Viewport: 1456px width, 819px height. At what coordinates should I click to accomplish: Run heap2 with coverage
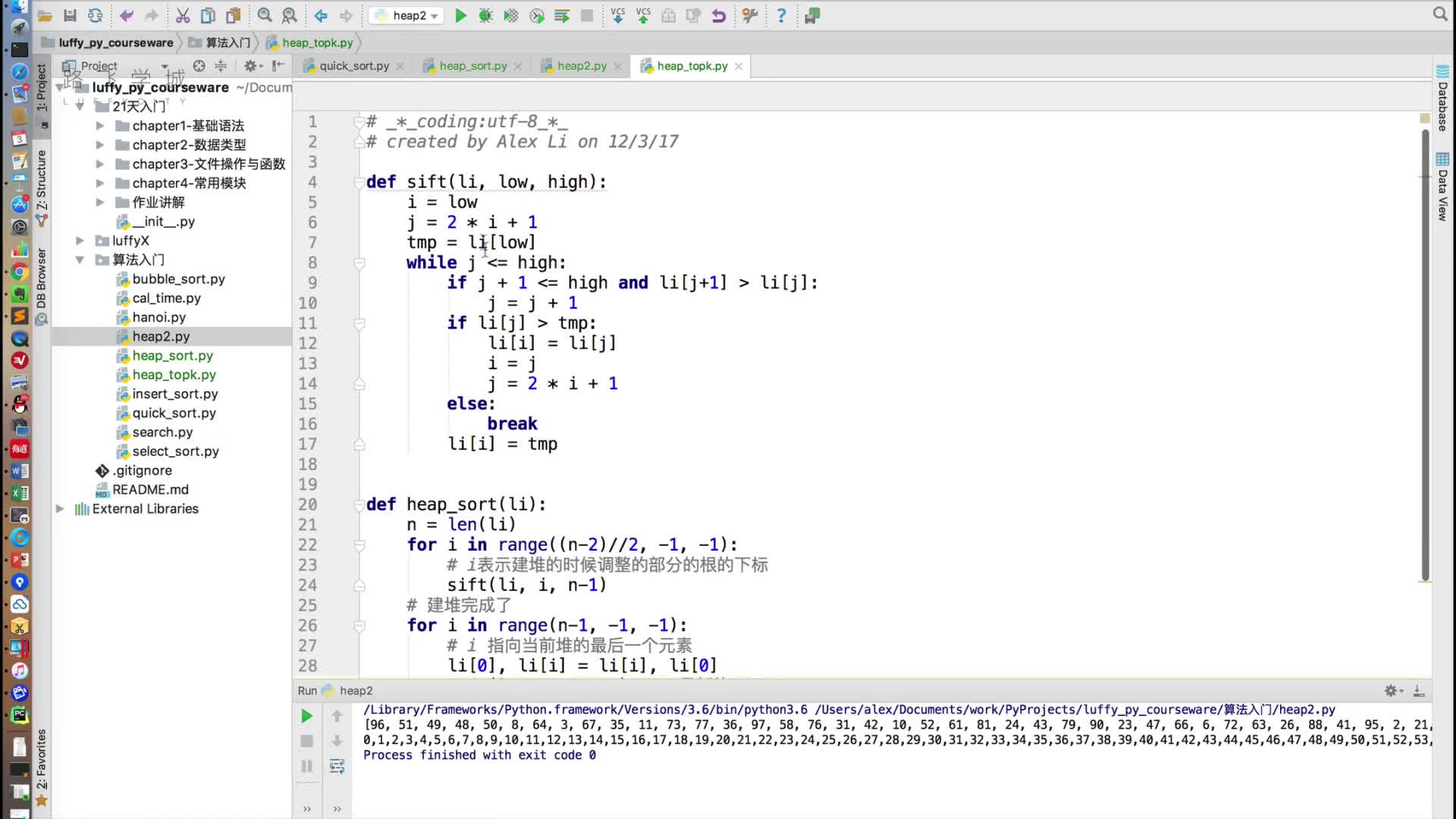click(511, 15)
